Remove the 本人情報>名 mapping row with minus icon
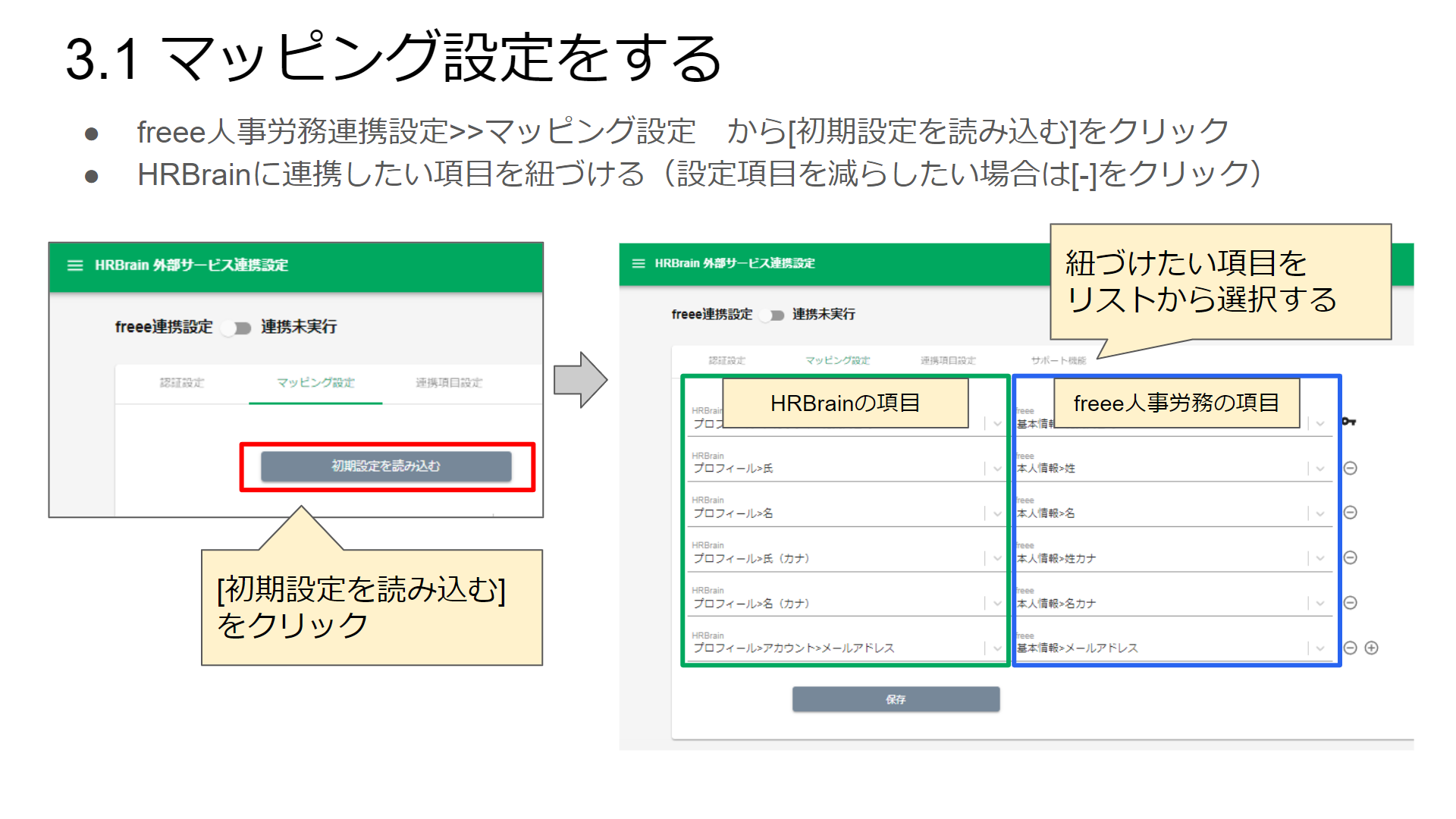 pos(1350,513)
